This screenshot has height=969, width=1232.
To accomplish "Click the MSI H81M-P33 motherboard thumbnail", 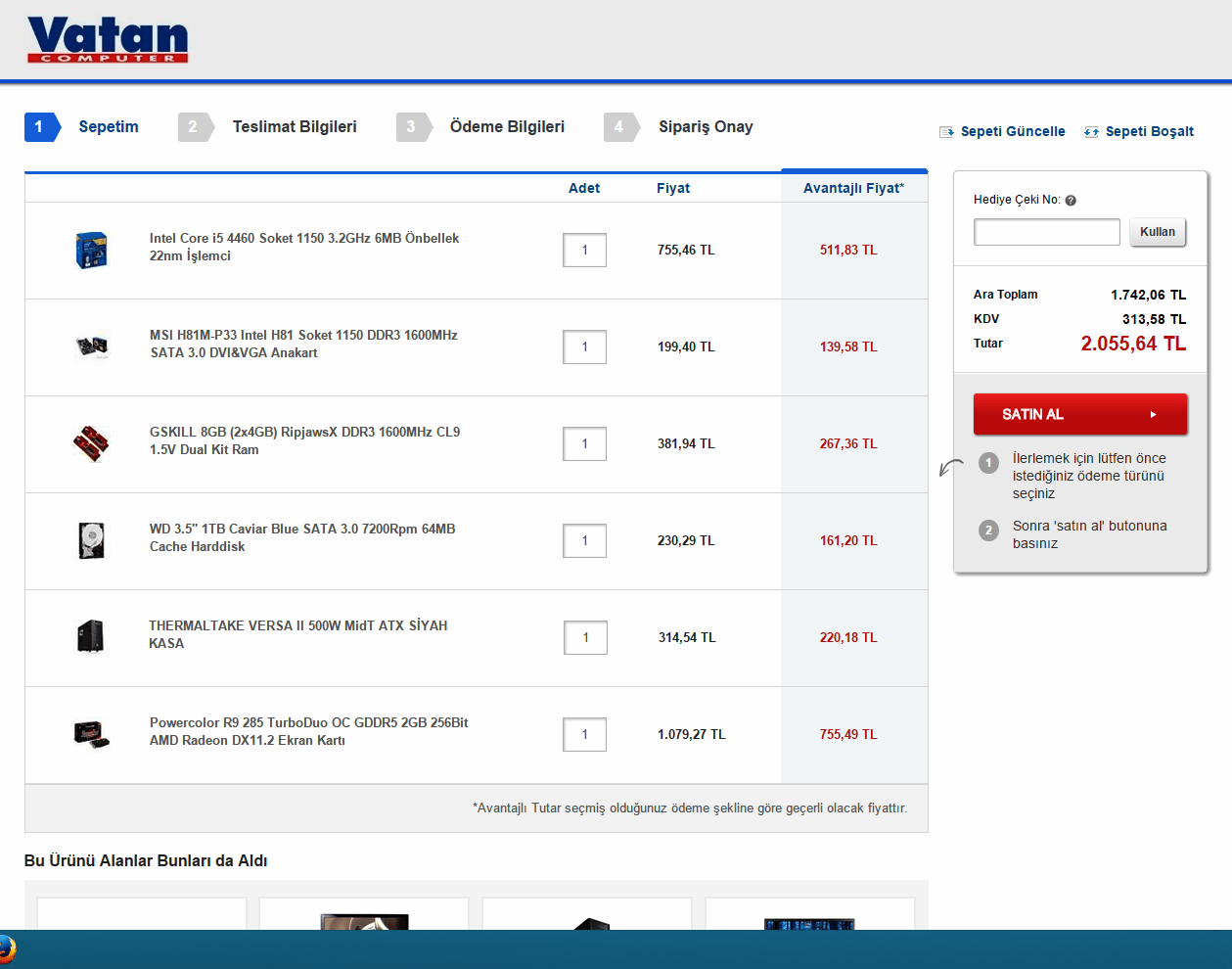I will 91,346.
